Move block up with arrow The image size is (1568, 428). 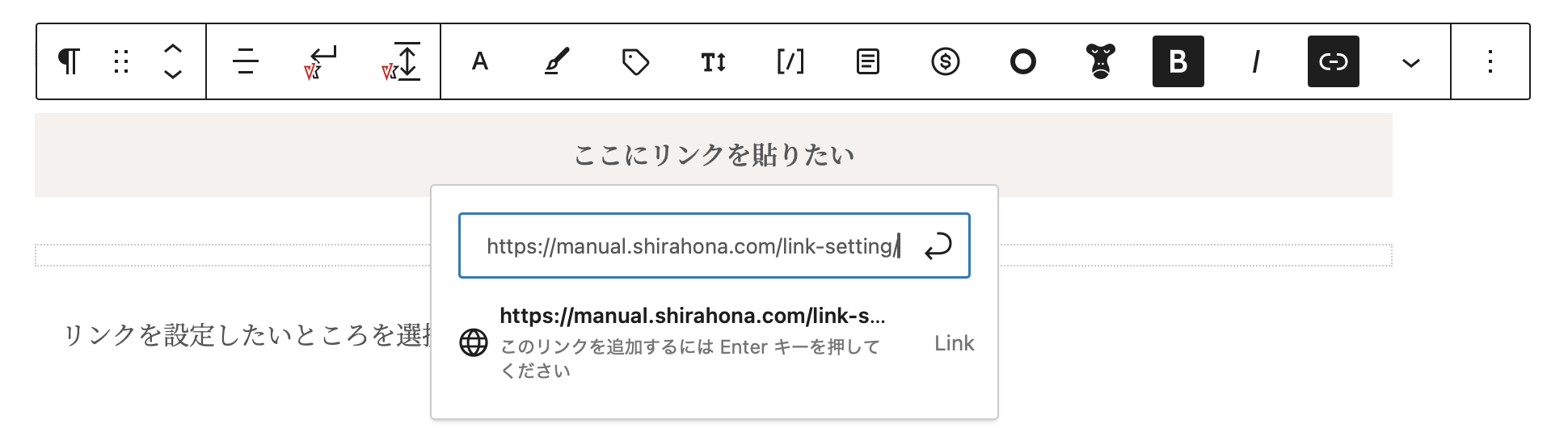pyautogui.click(x=172, y=48)
